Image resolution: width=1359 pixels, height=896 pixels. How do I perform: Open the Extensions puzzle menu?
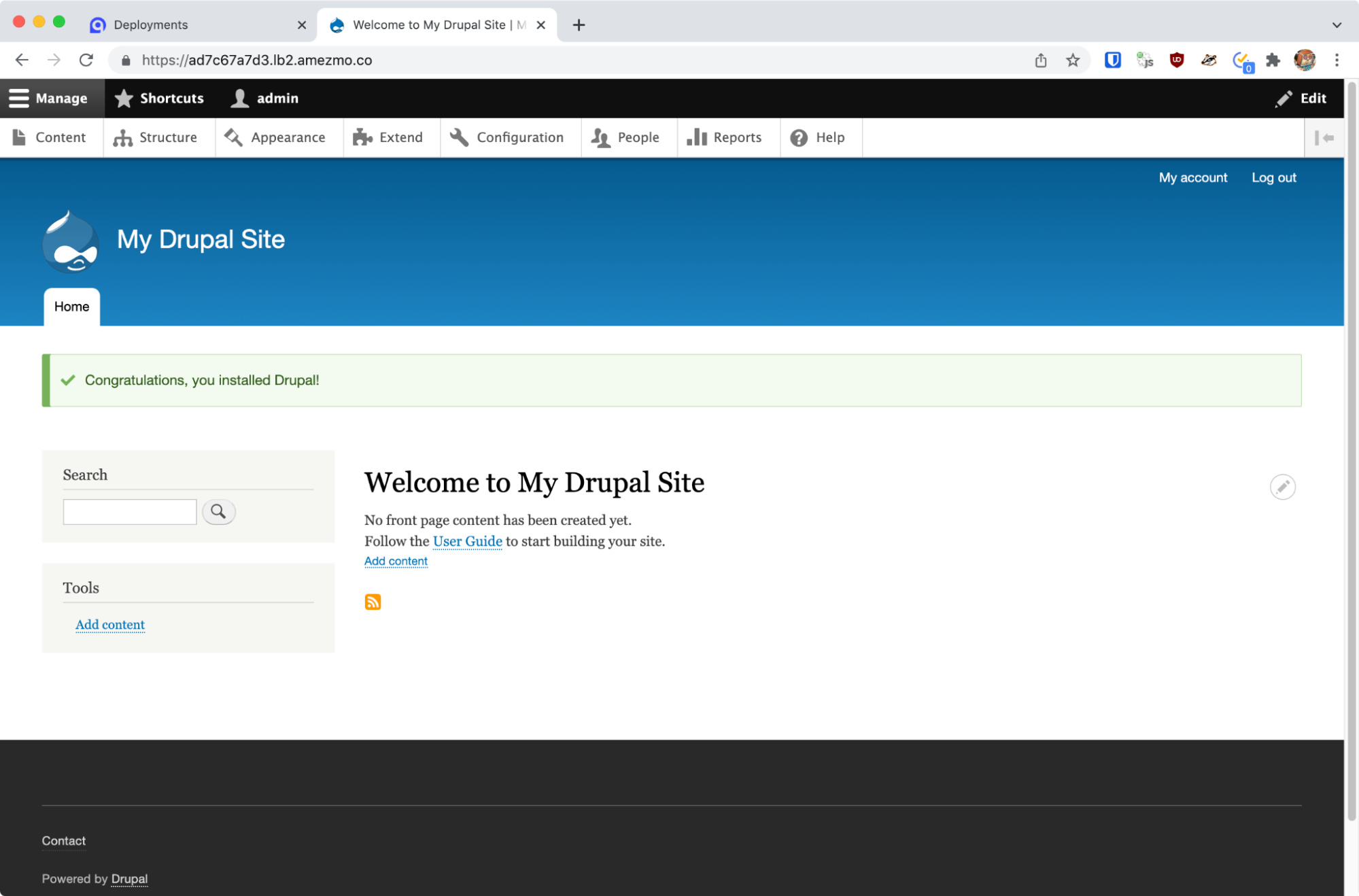pos(1273,60)
